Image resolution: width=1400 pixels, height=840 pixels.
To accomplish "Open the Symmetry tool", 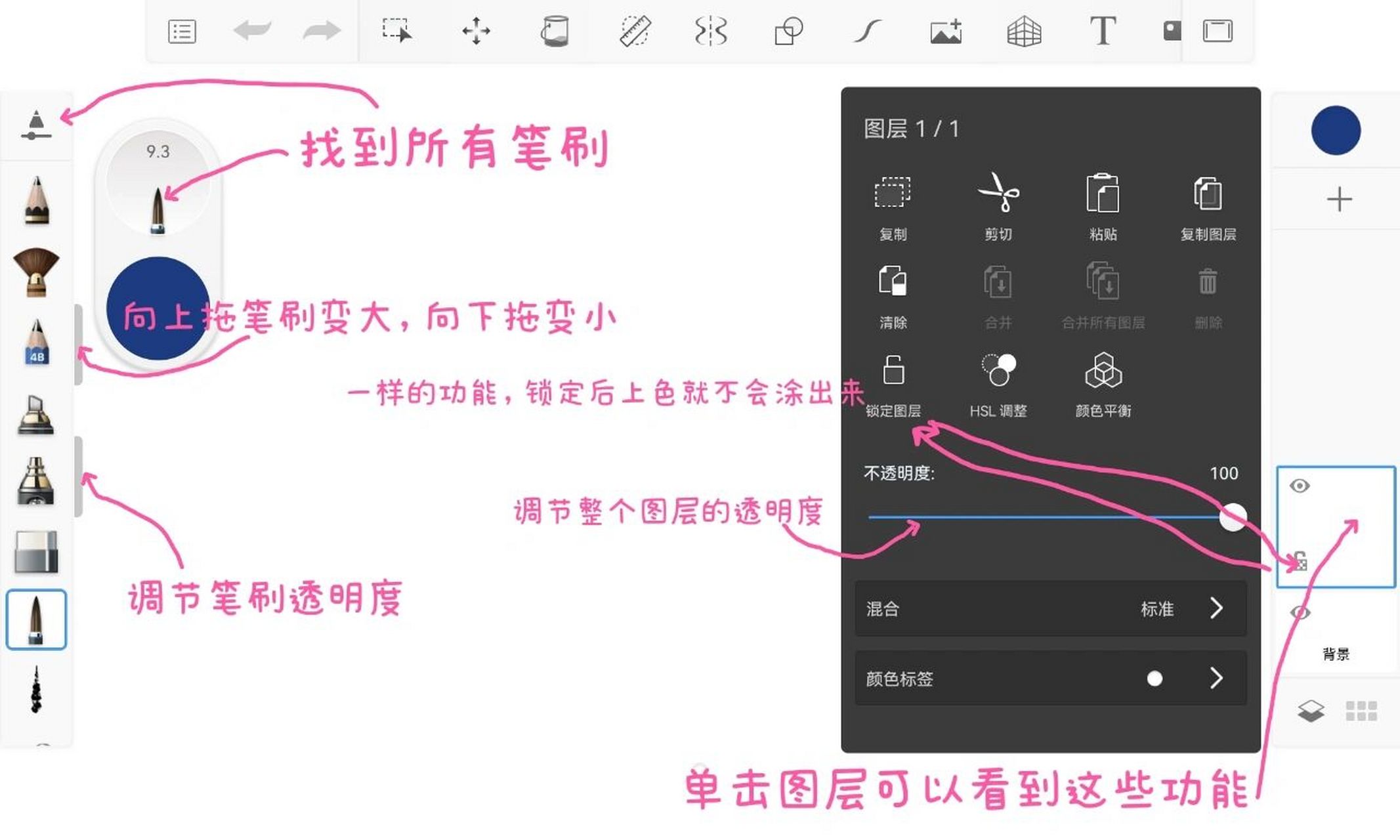I will (x=711, y=30).
